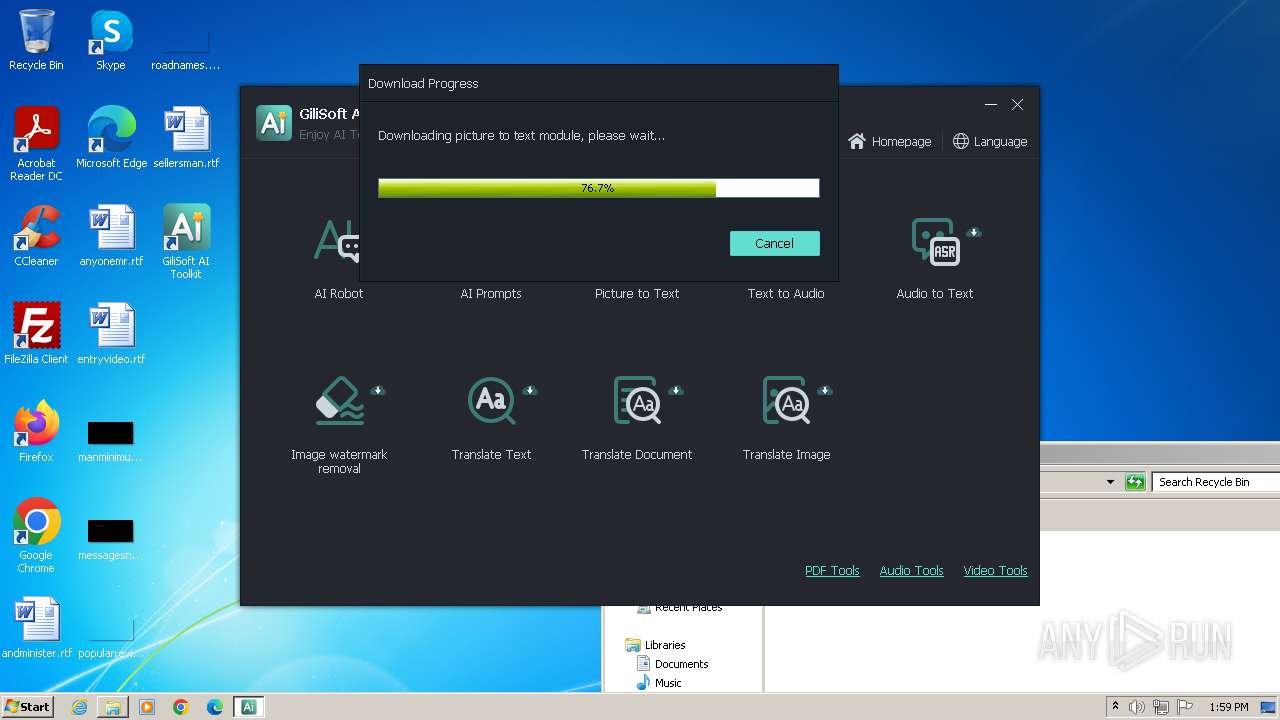
Task: Open the anyonemr.rtf desktop file
Action: pyautogui.click(x=111, y=236)
